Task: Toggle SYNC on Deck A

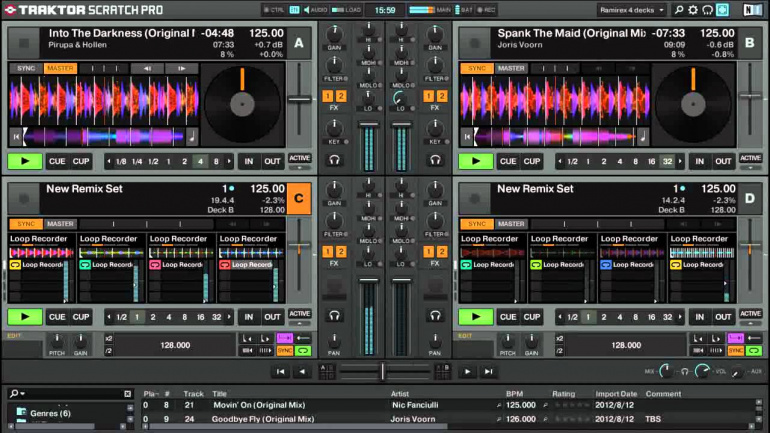Action: (25, 69)
